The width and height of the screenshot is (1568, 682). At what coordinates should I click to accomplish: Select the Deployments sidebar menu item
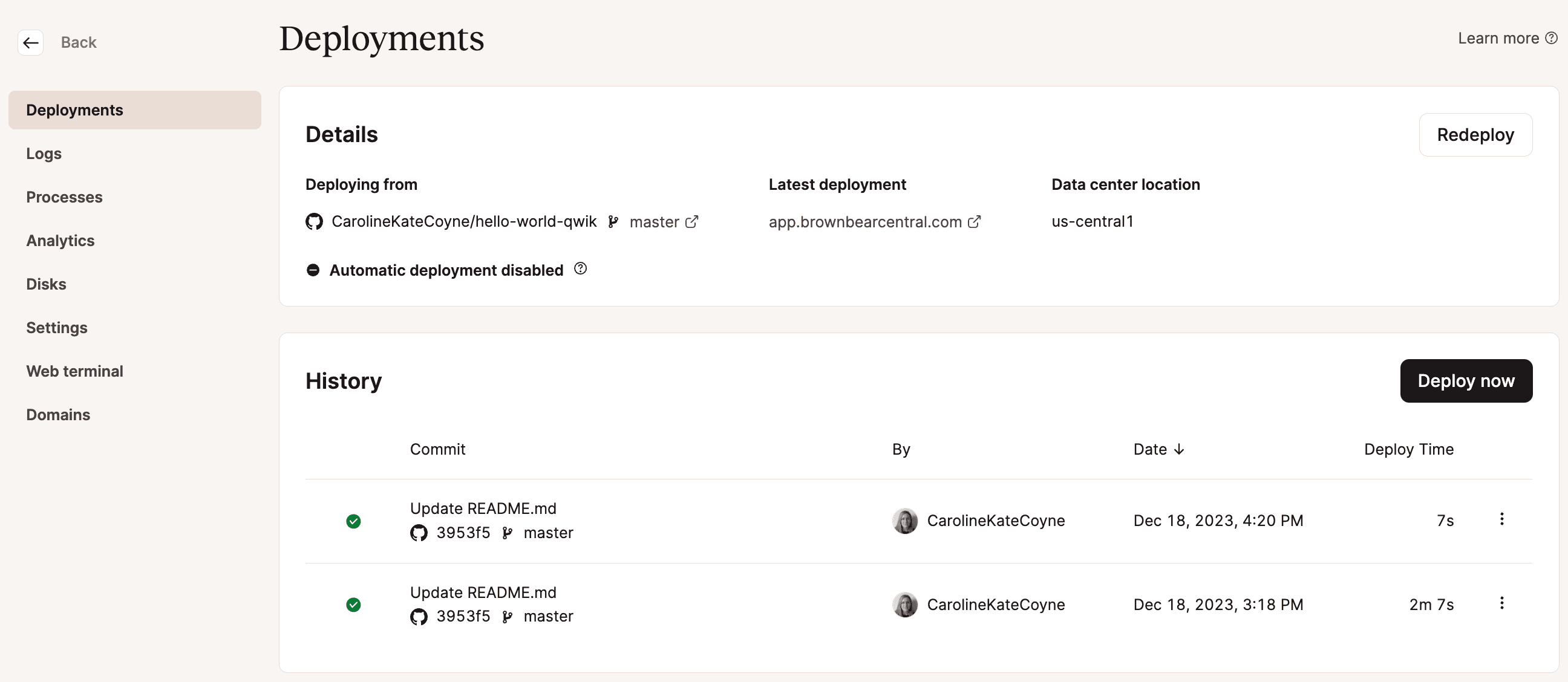click(74, 109)
